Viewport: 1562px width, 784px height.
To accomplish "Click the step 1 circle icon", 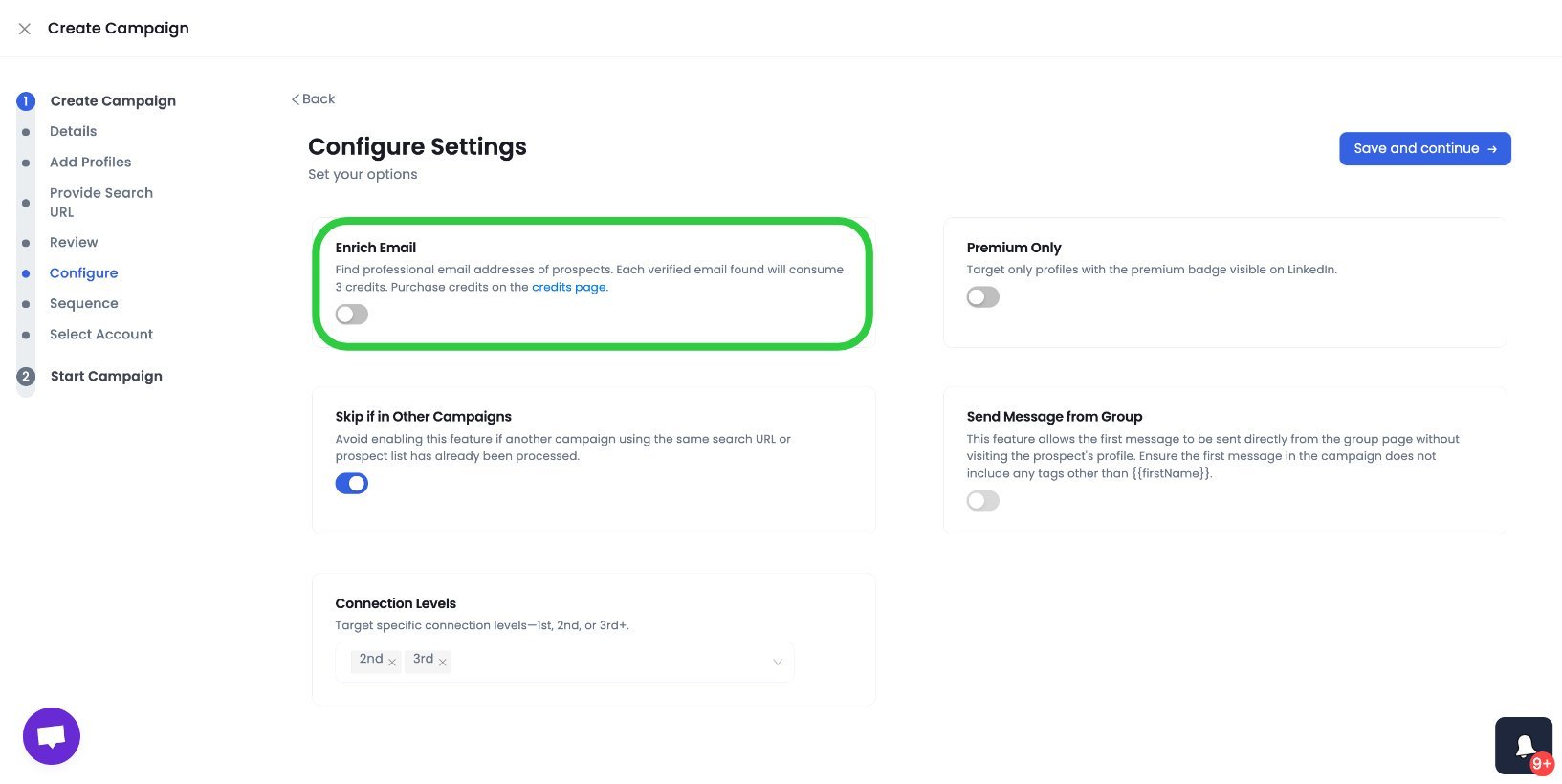I will (26, 101).
